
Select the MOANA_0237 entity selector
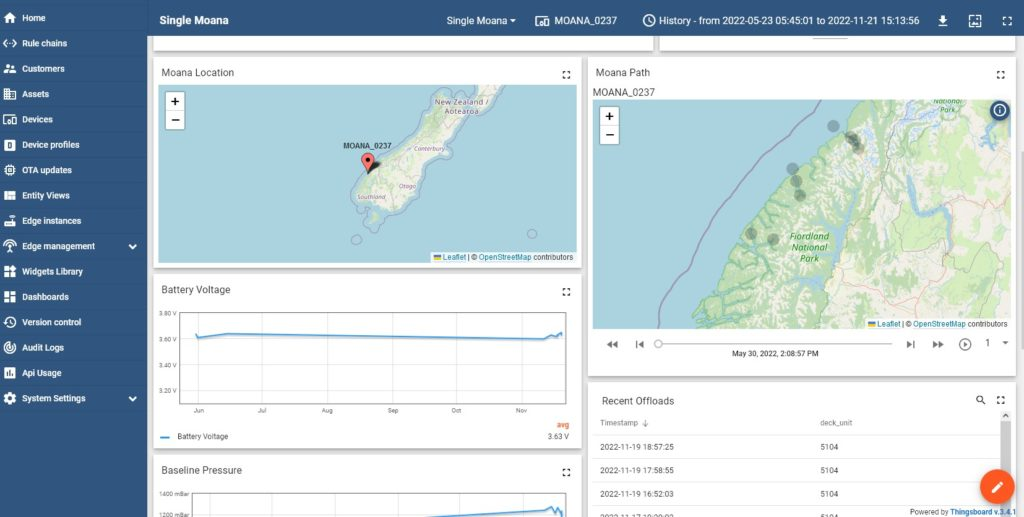click(576, 20)
